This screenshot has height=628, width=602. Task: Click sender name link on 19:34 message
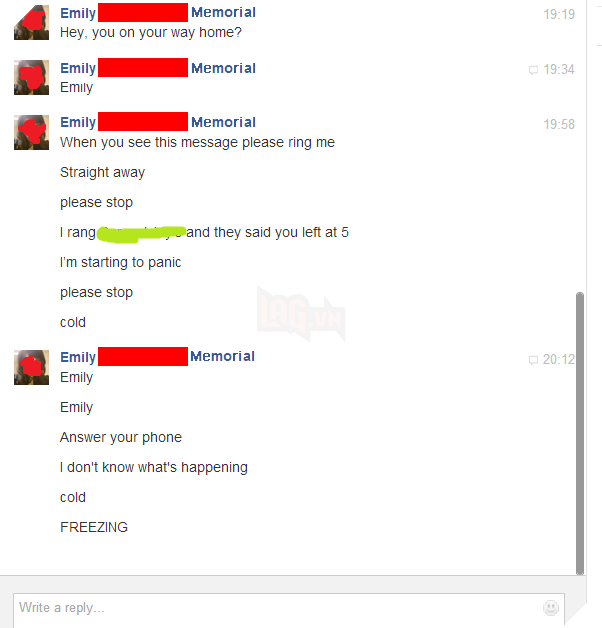point(158,68)
